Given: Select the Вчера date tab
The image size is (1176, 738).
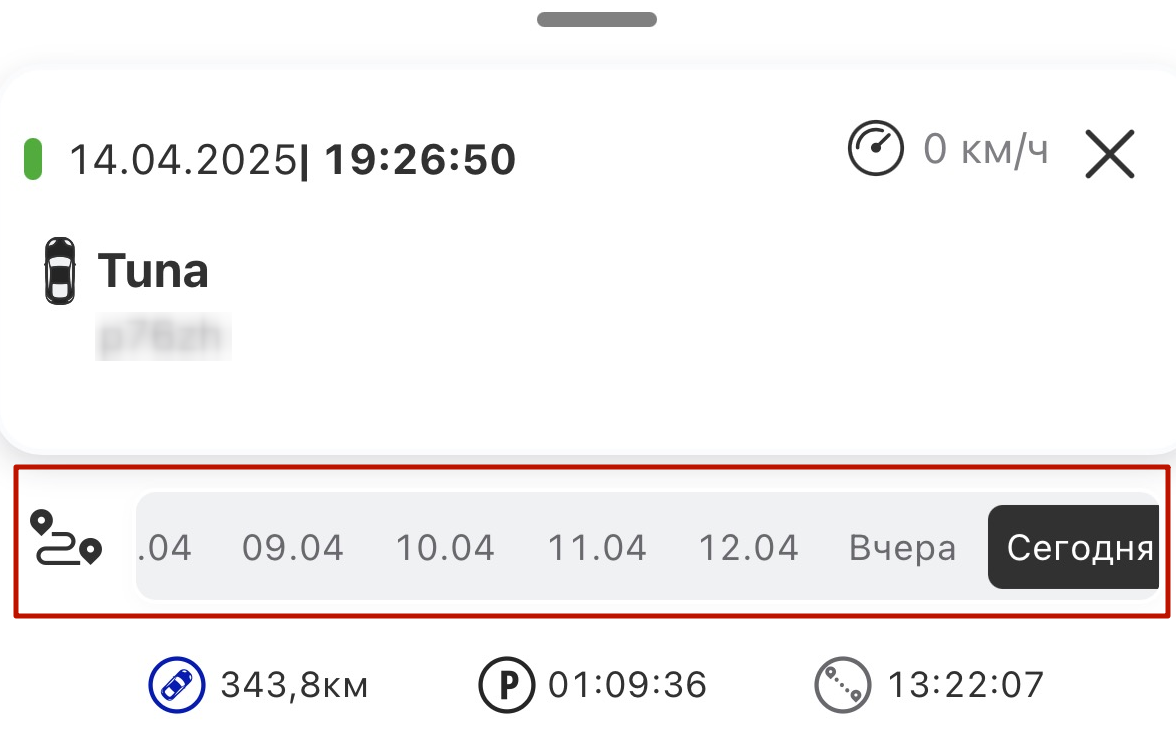Looking at the screenshot, I should point(902,548).
